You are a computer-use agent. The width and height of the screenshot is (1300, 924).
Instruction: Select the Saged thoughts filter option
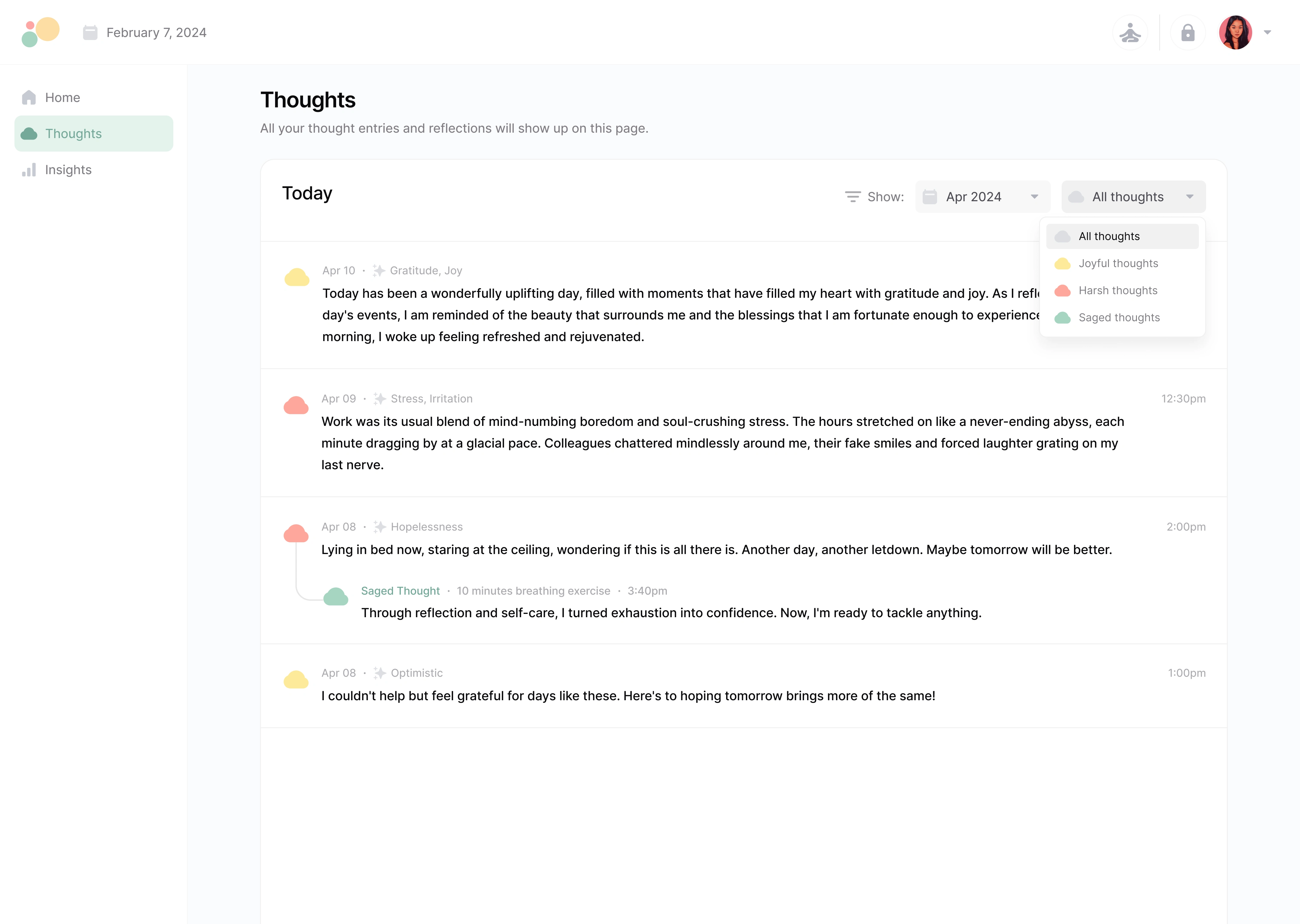[x=1119, y=318]
